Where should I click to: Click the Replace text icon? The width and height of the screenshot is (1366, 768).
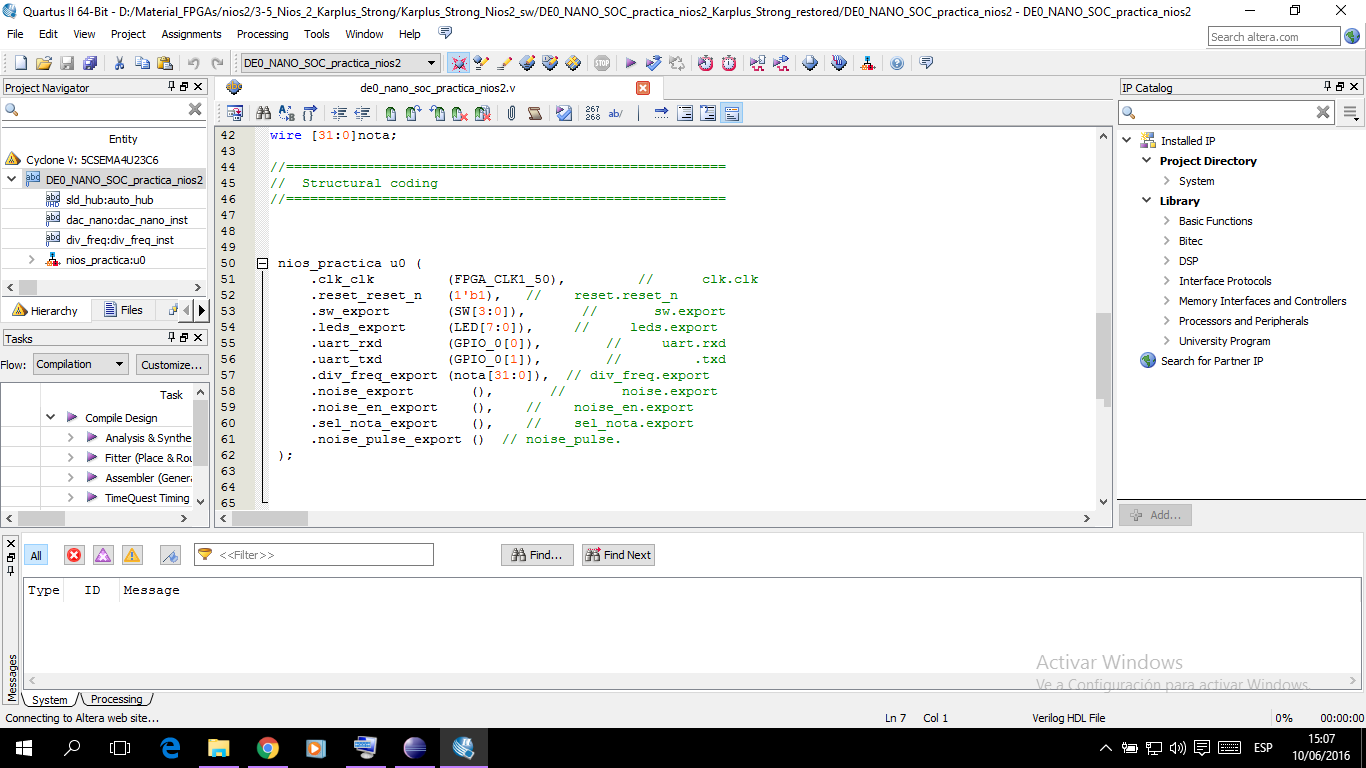coord(287,113)
